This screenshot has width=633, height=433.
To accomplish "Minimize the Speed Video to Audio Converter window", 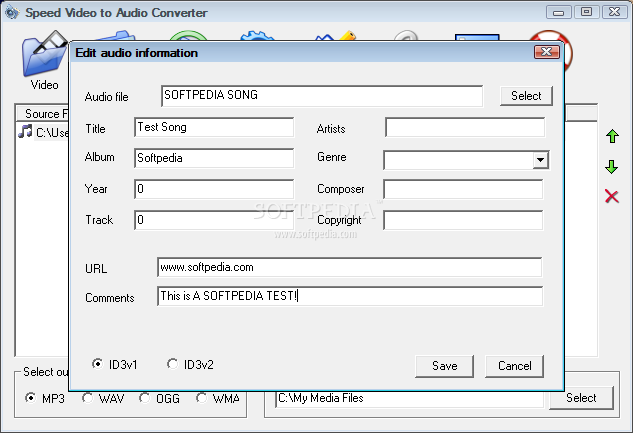I will [558, 13].
